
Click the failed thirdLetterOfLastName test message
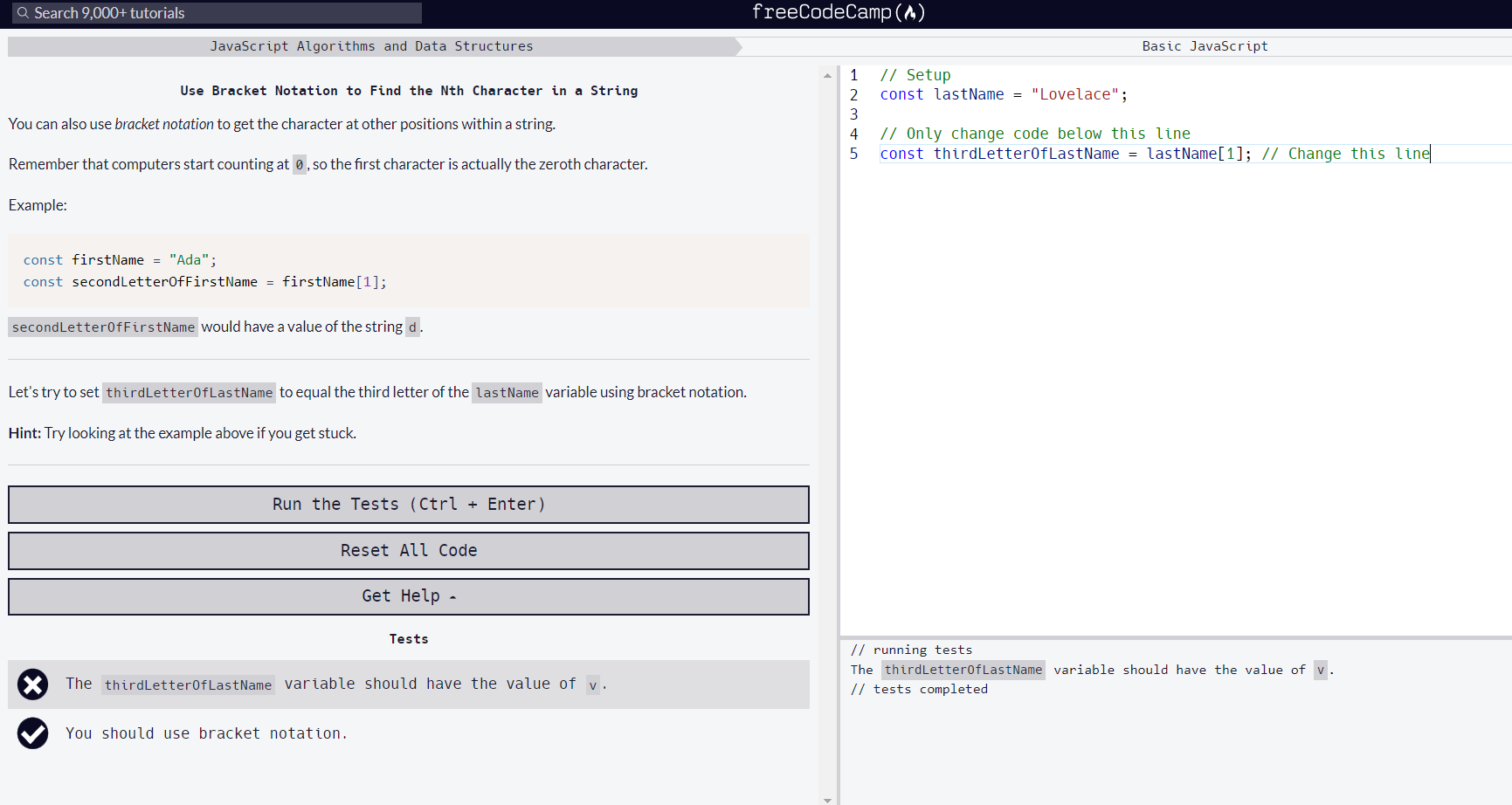click(x=332, y=685)
